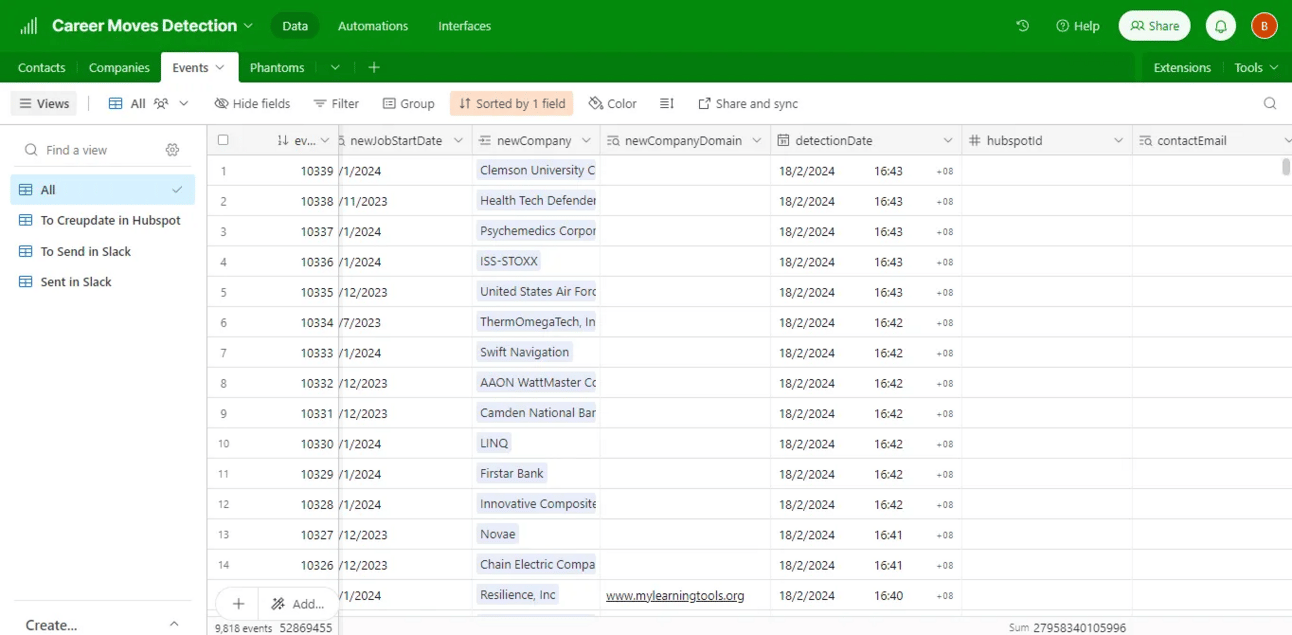The height and width of the screenshot is (635, 1292).
Task: Select the Sent in Slack view
Action: coord(102,282)
